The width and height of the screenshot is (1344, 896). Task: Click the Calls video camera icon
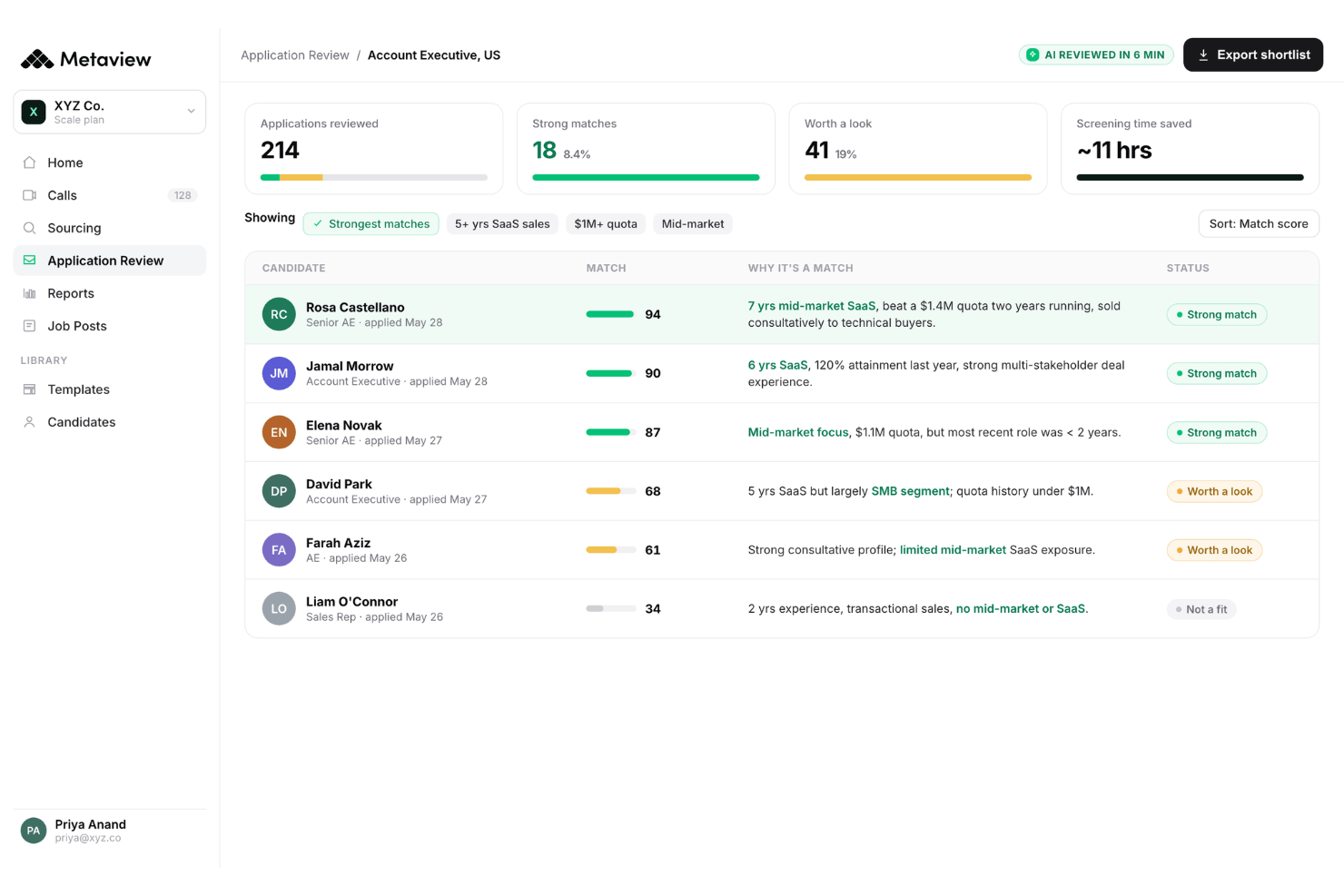tap(29, 195)
